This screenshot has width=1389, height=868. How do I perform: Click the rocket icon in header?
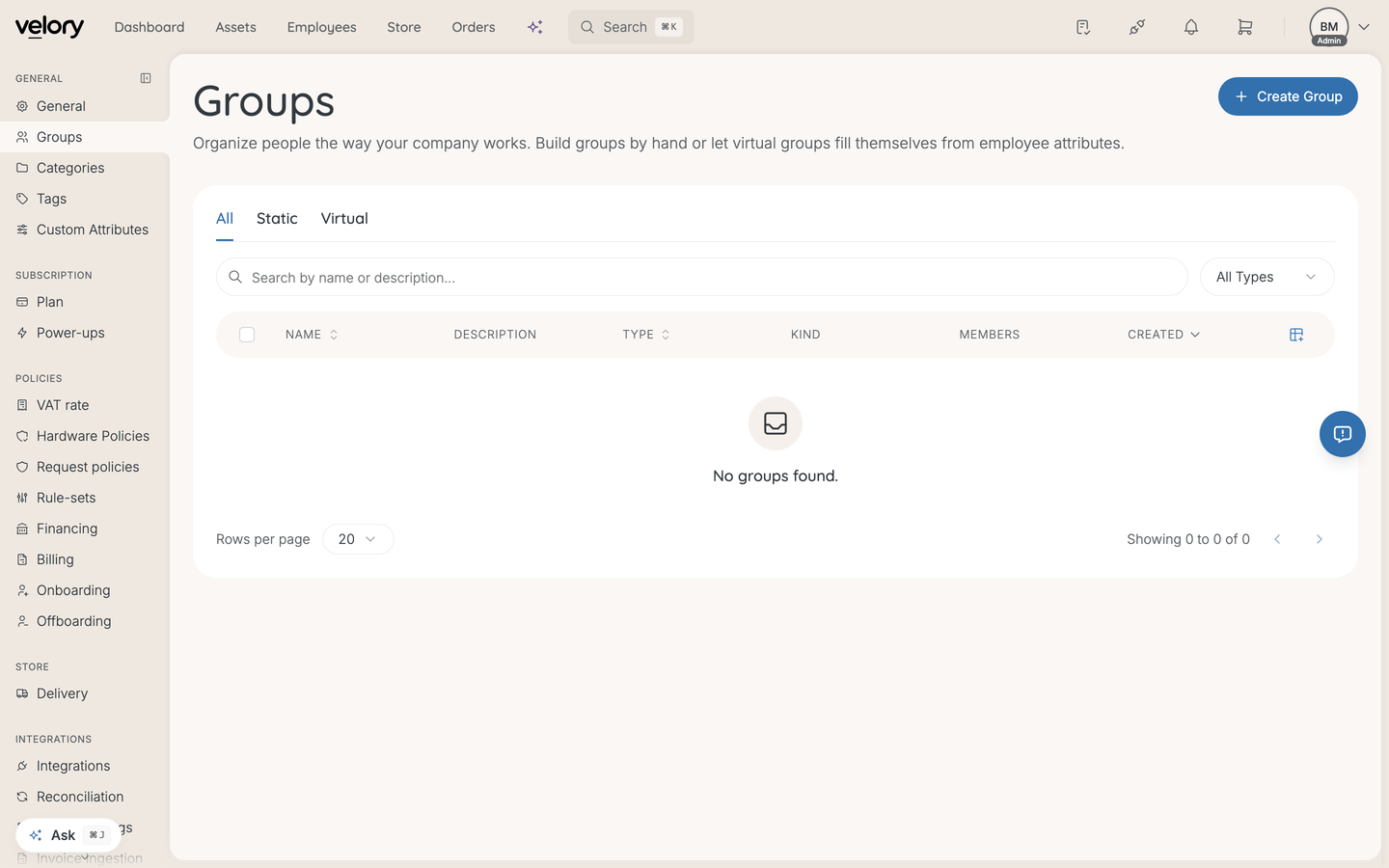point(1137,27)
